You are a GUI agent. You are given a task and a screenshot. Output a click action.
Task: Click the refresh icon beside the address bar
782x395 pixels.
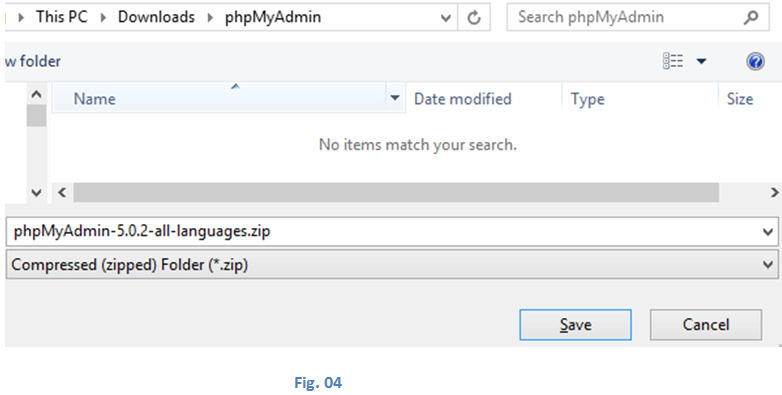(x=474, y=18)
